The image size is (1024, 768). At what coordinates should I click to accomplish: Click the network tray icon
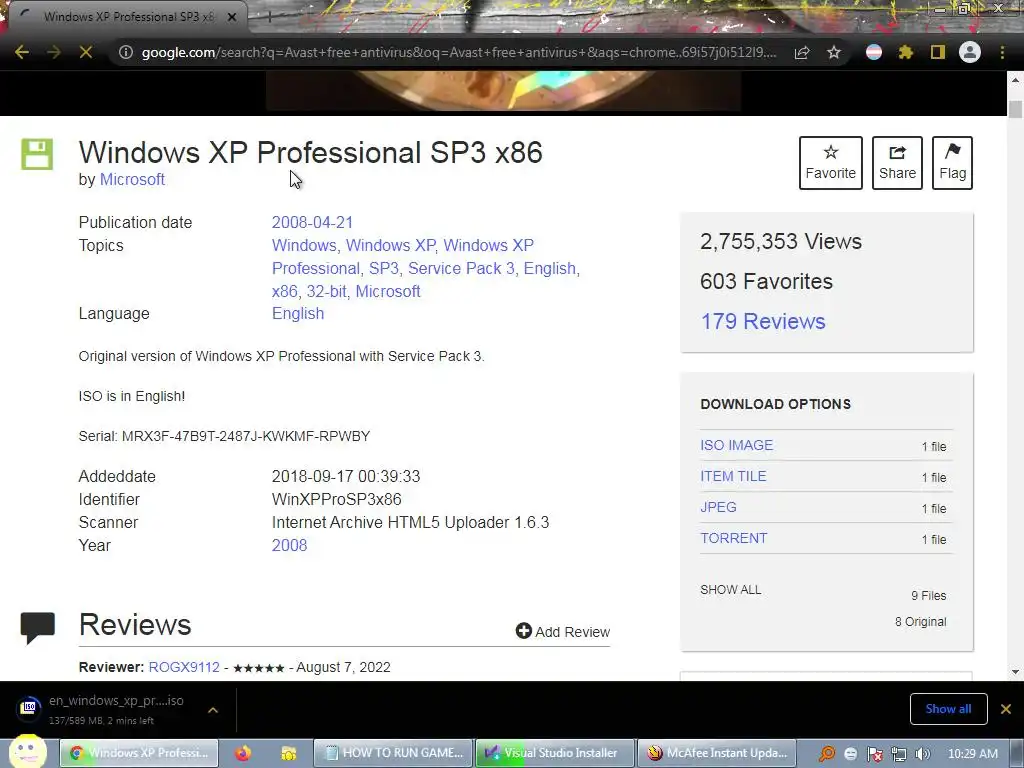click(899, 754)
